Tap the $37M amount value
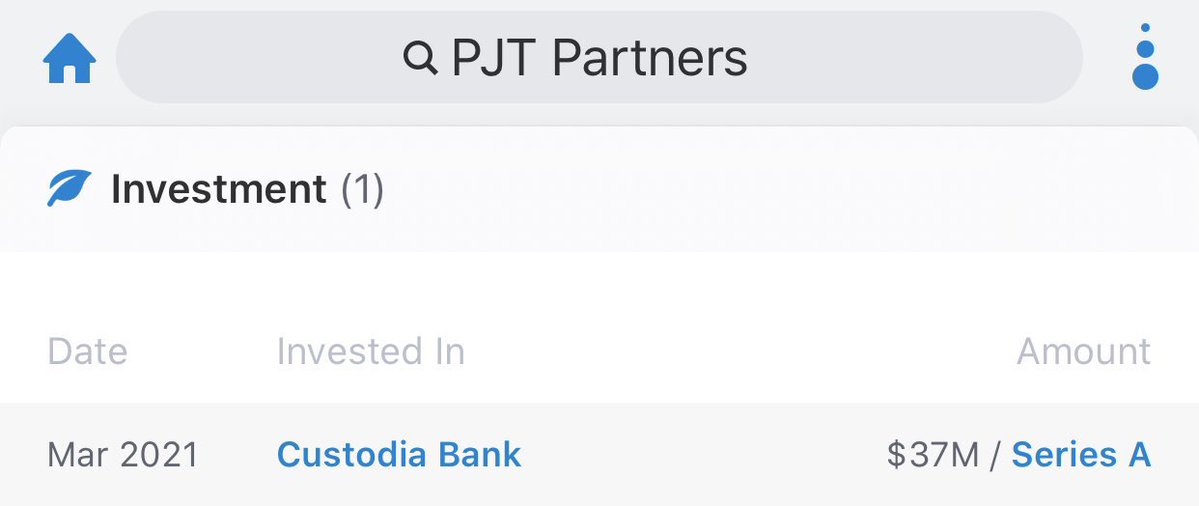Screen dimensions: 1199x506 (x=932, y=455)
